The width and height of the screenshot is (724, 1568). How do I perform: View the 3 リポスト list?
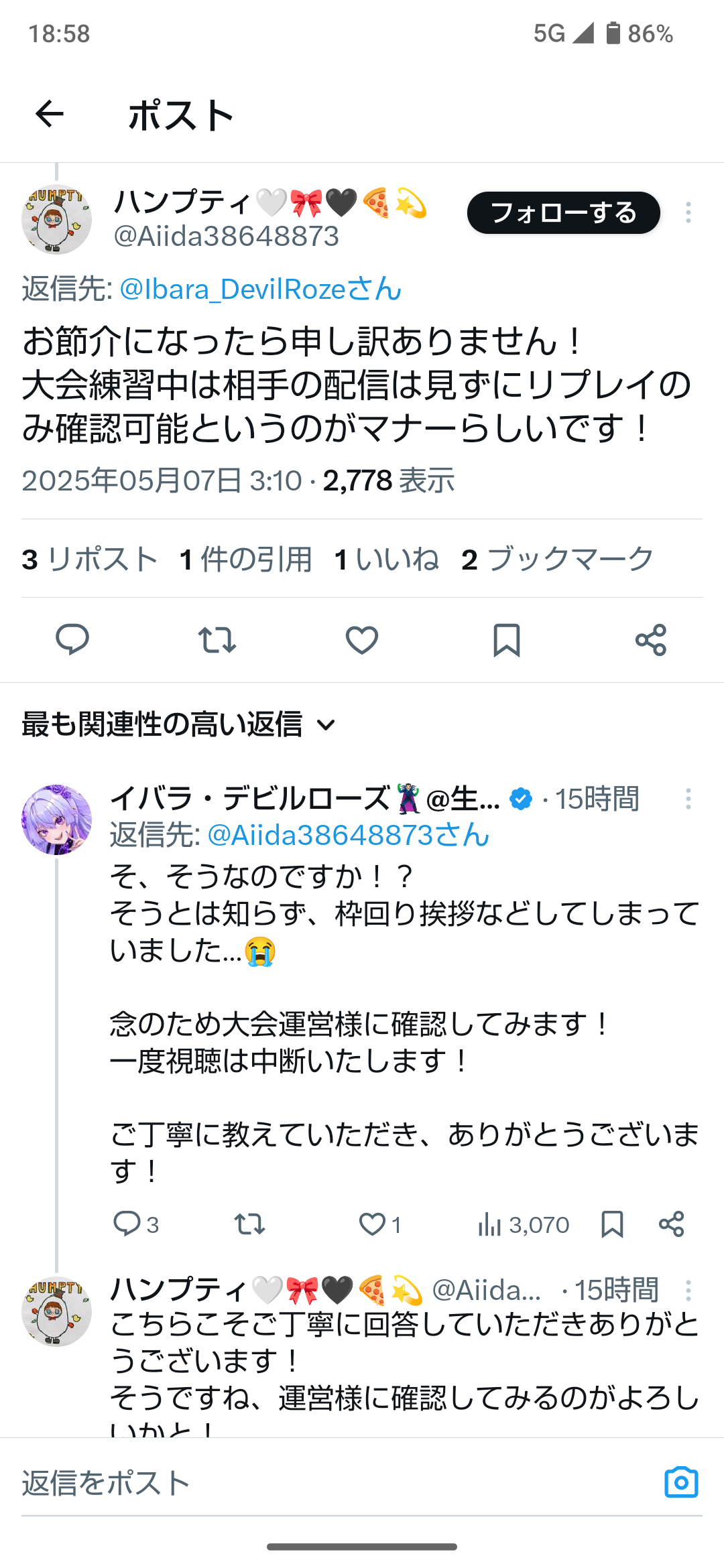(x=90, y=559)
